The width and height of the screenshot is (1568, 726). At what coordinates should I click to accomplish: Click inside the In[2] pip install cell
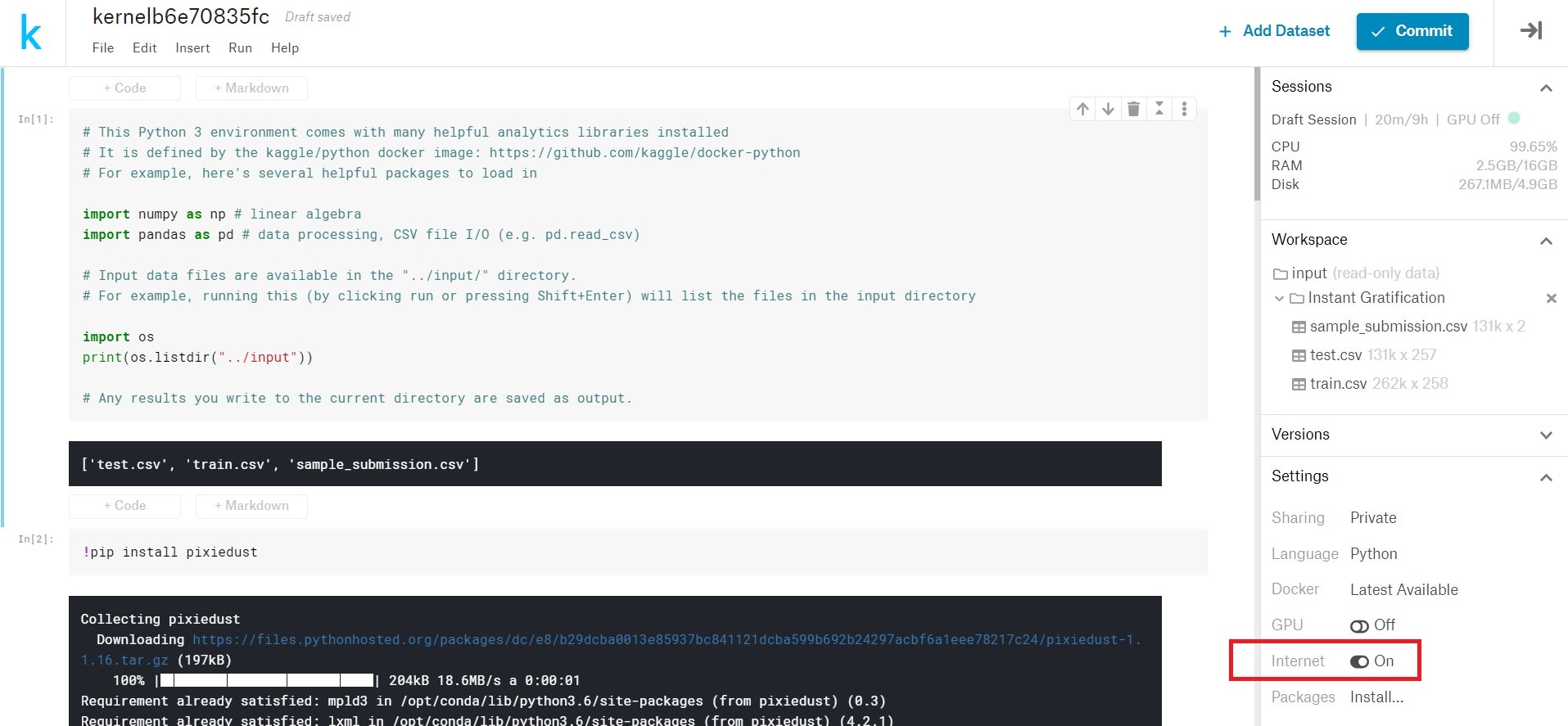[638, 552]
